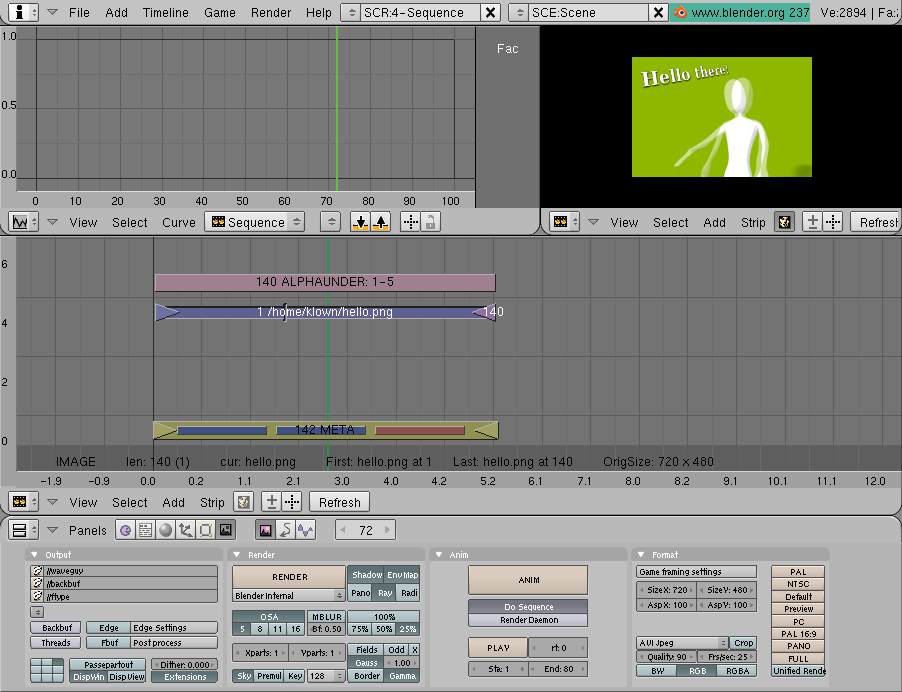Click the view-all crosshair icon in the IPO header
The image size is (902, 692).
coord(411,222)
